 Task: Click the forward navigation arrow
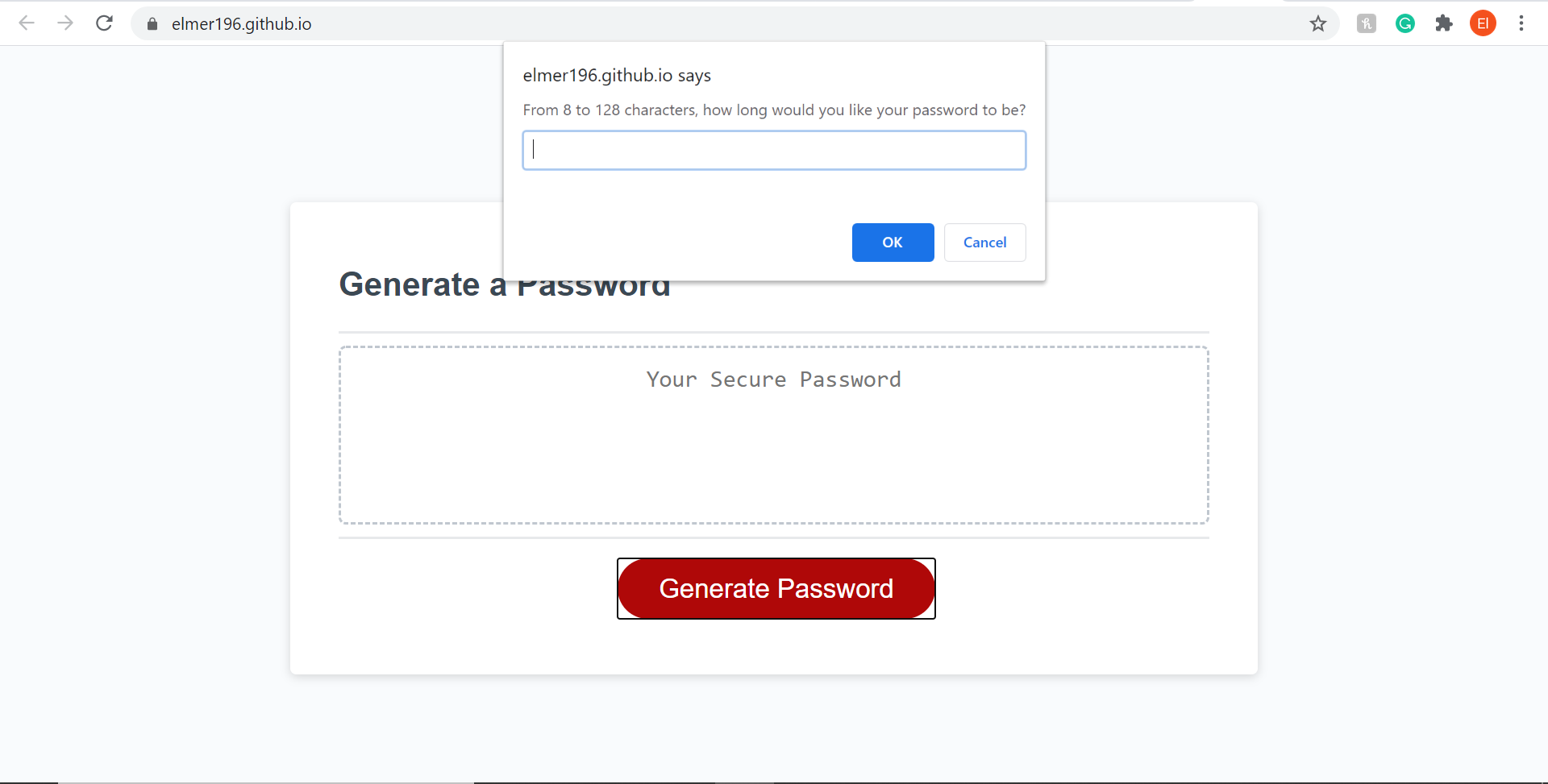pyautogui.click(x=65, y=23)
